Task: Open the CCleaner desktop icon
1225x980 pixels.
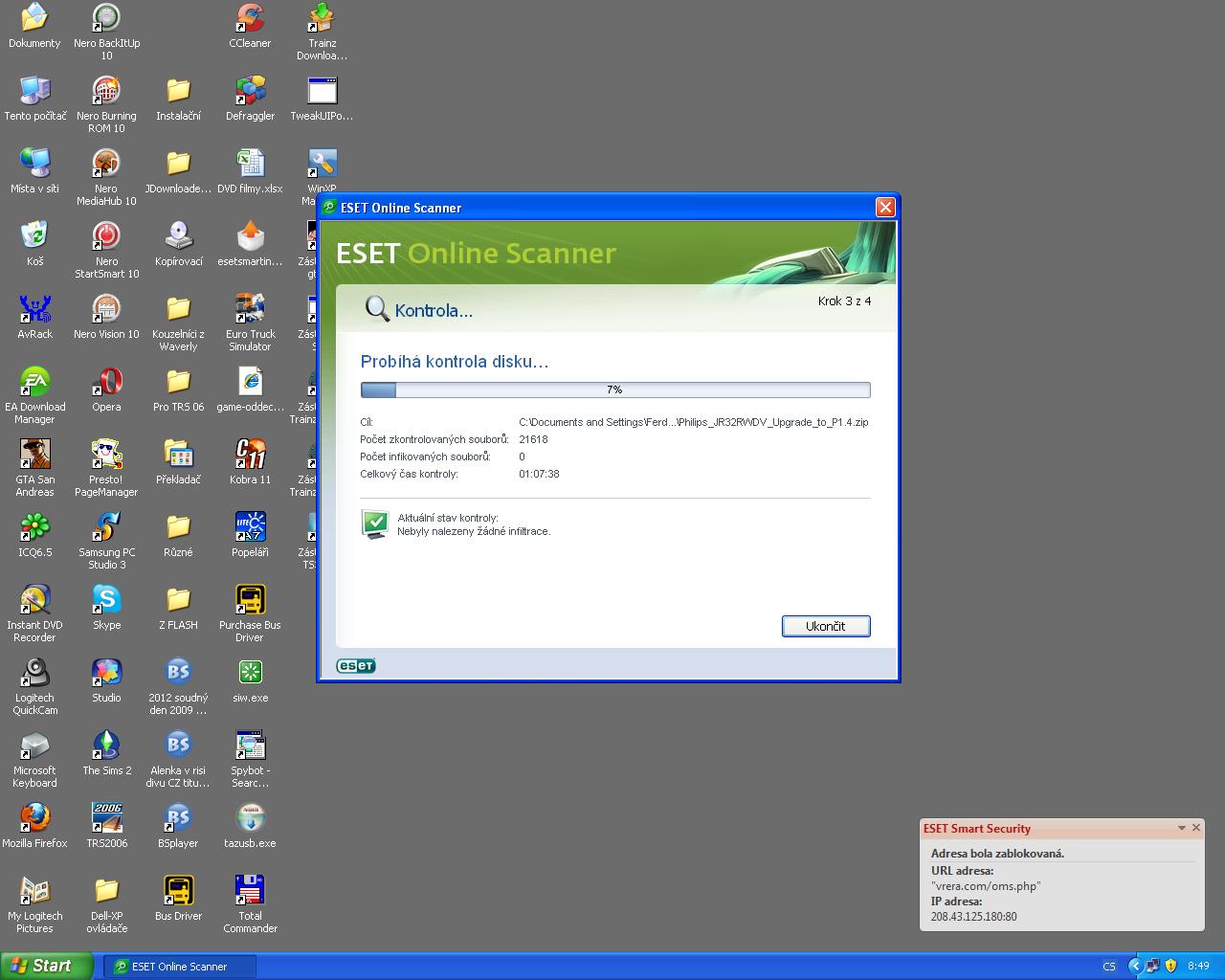Action: click(250, 19)
